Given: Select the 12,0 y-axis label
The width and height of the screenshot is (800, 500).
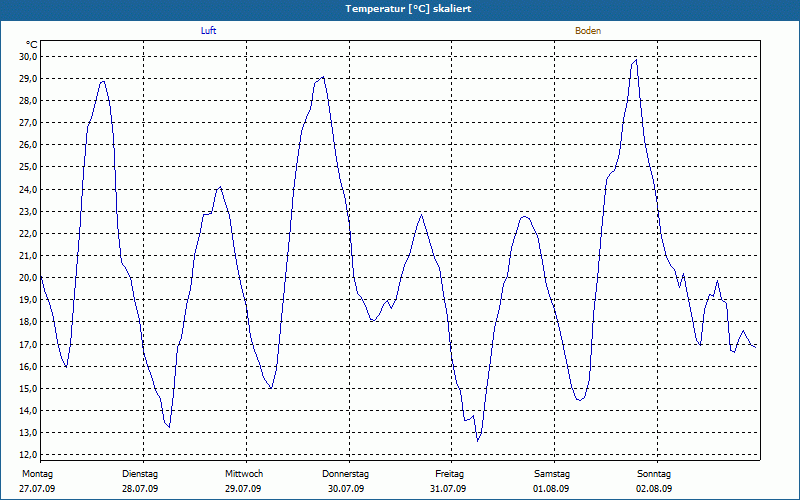Looking at the screenshot, I should click(28, 455).
